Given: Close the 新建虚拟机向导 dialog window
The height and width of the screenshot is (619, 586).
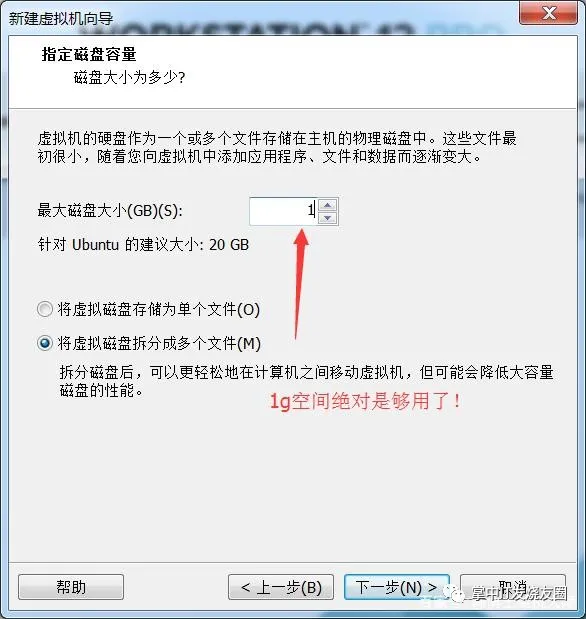Looking at the screenshot, I should [548, 13].
